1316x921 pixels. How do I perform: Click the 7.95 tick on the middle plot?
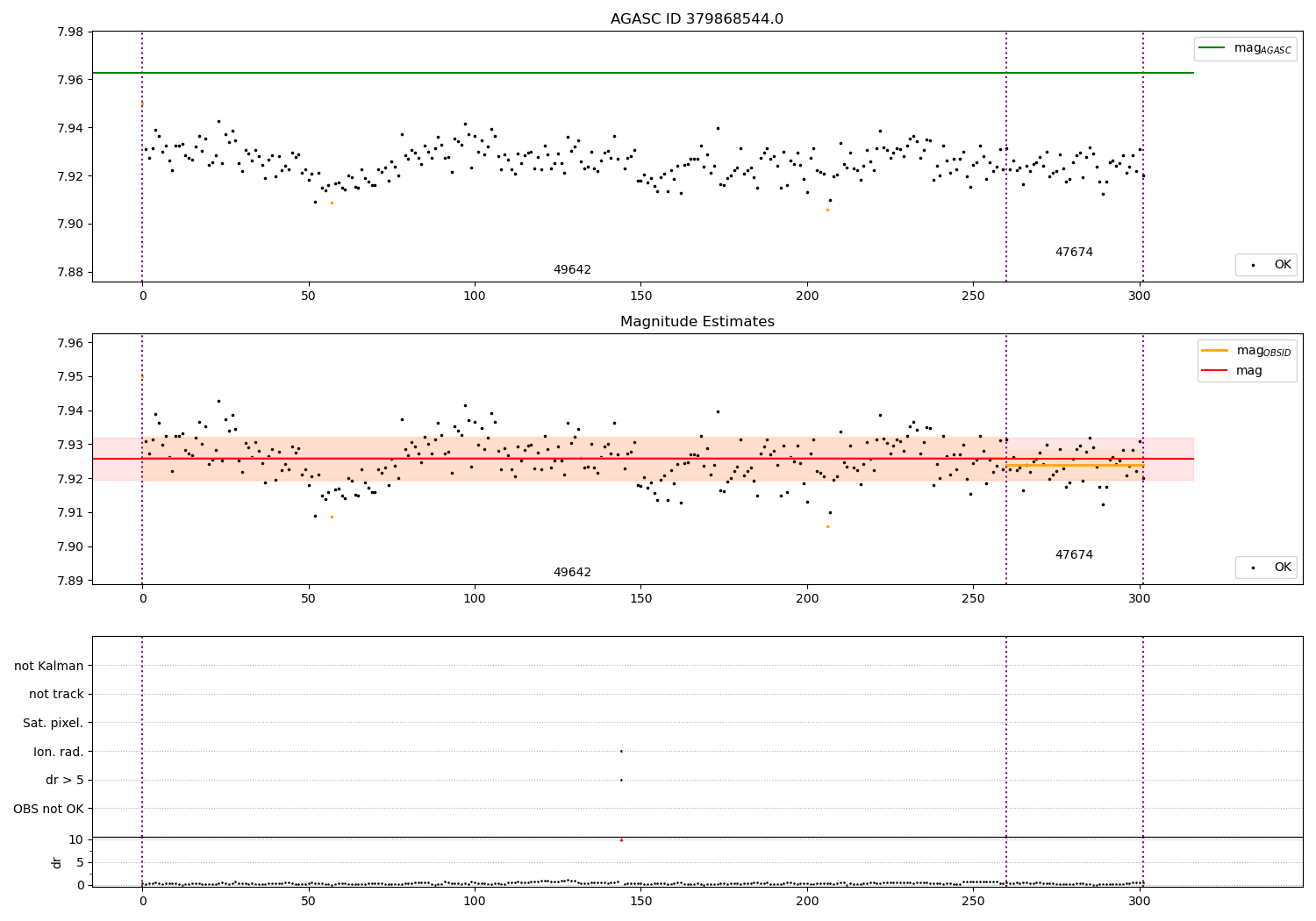69,376
